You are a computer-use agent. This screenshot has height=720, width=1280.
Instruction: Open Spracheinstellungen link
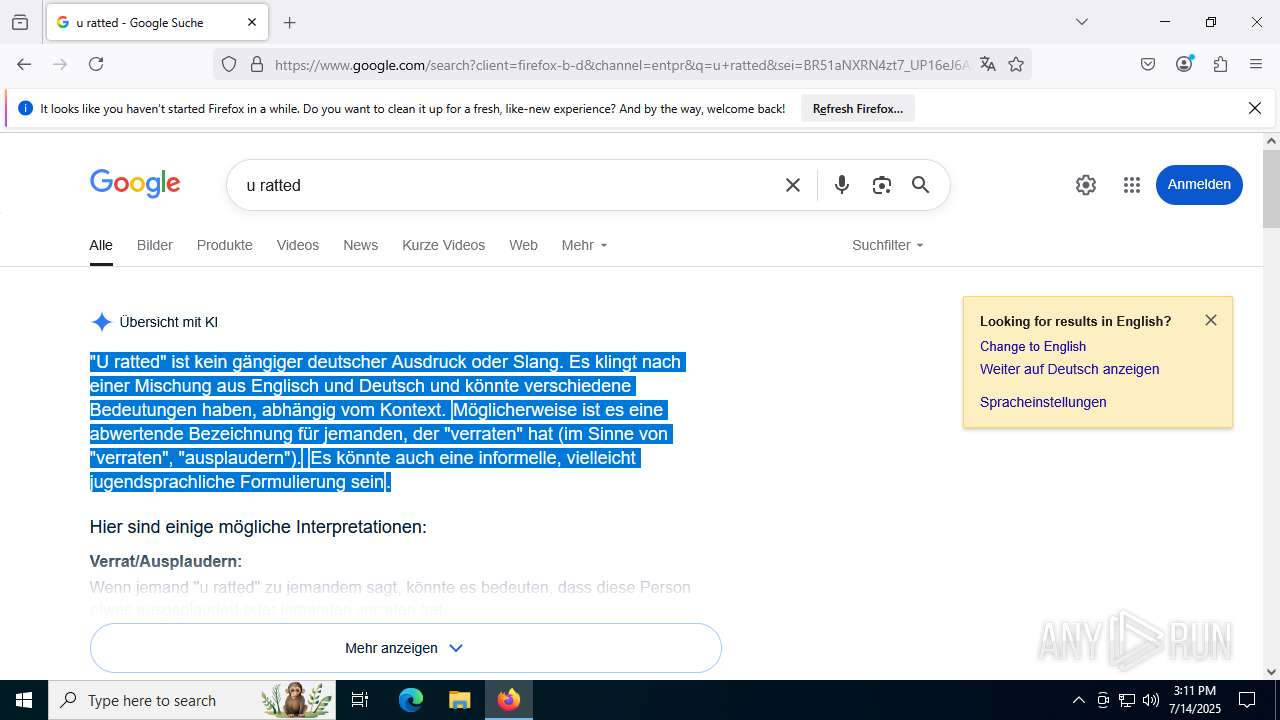click(x=1043, y=402)
